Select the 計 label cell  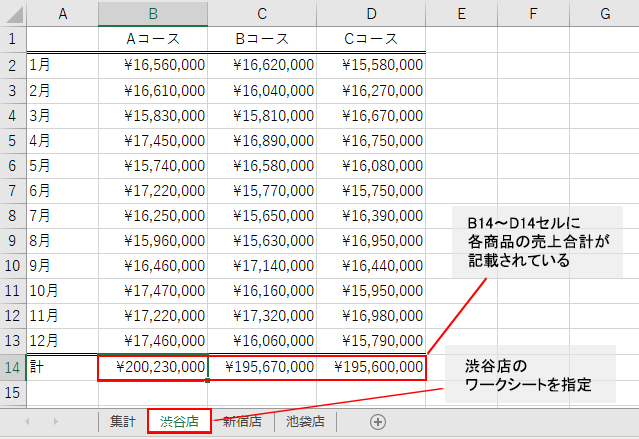(61, 367)
